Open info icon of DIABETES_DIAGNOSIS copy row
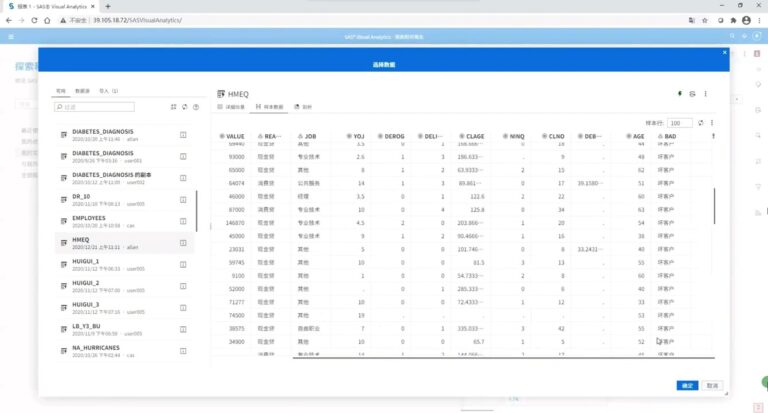 click(x=183, y=178)
